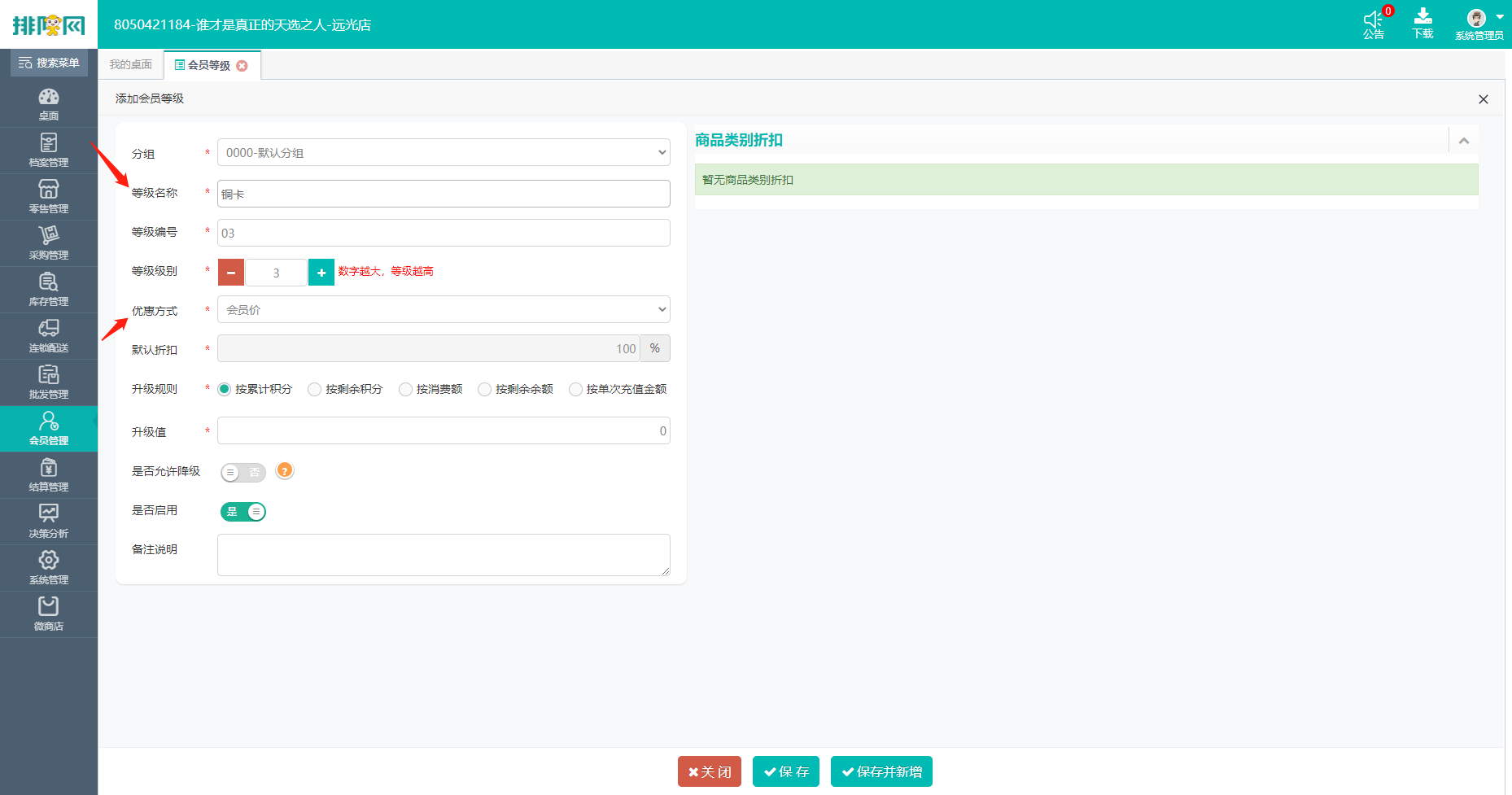The image size is (1512, 795).
Task: Increase 等级级别 with the plus button
Action: [x=321, y=273]
